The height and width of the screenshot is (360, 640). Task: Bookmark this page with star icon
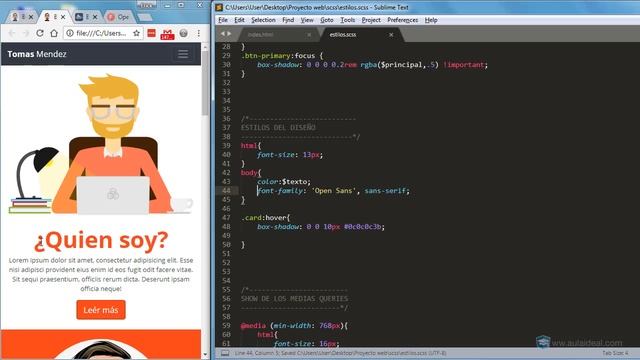136,33
